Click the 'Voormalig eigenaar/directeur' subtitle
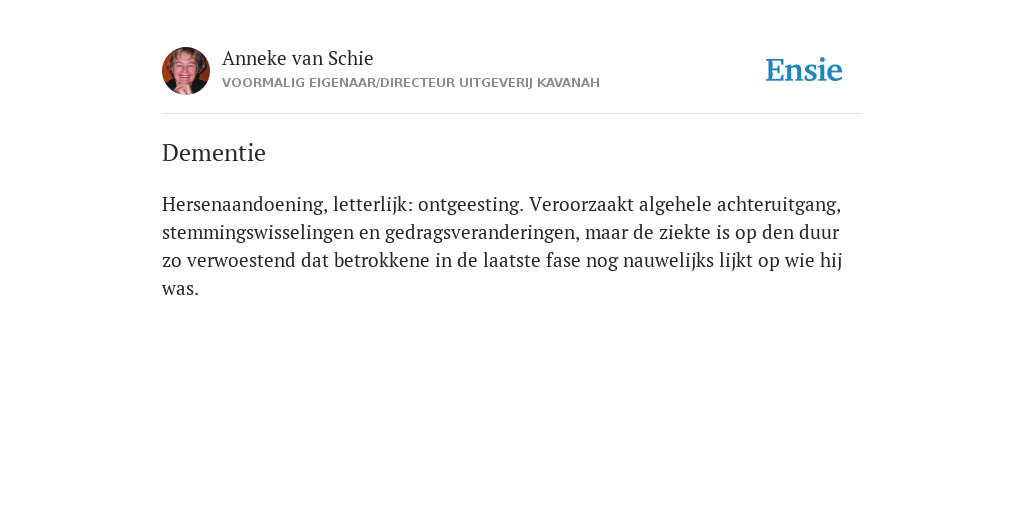Image resolution: width=1024 pixels, height=512 pixels. pos(339,83)
